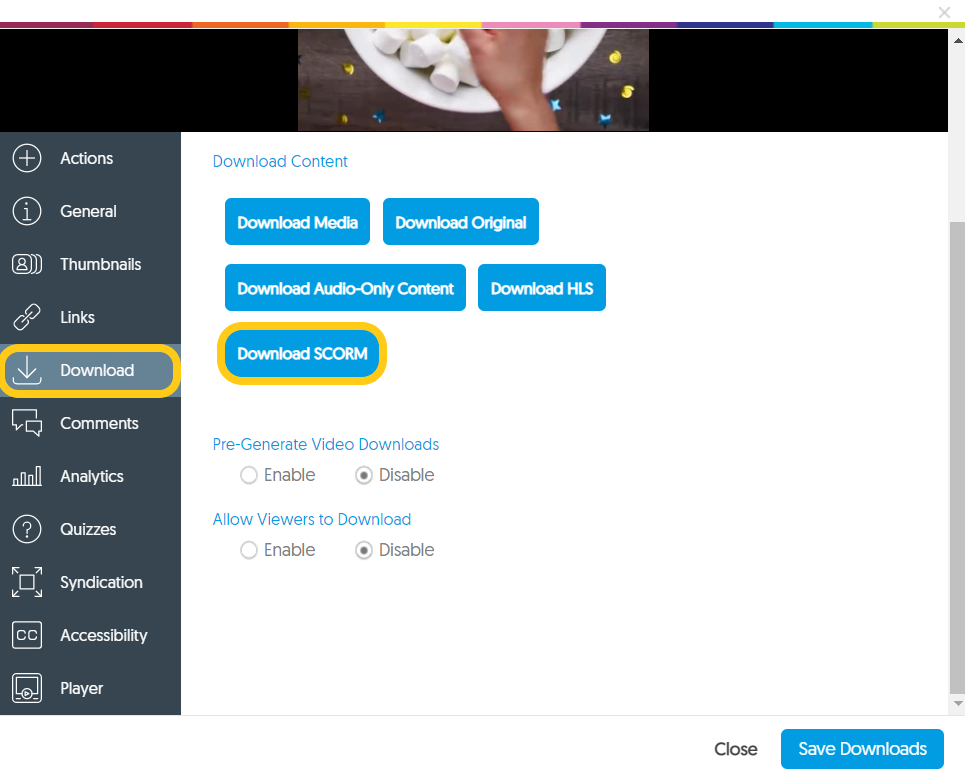The height and width of the screenshot is (778, 965).
Task: Click the Pre-Generate Video Downloads heading
Action: (x=326, y=444)
